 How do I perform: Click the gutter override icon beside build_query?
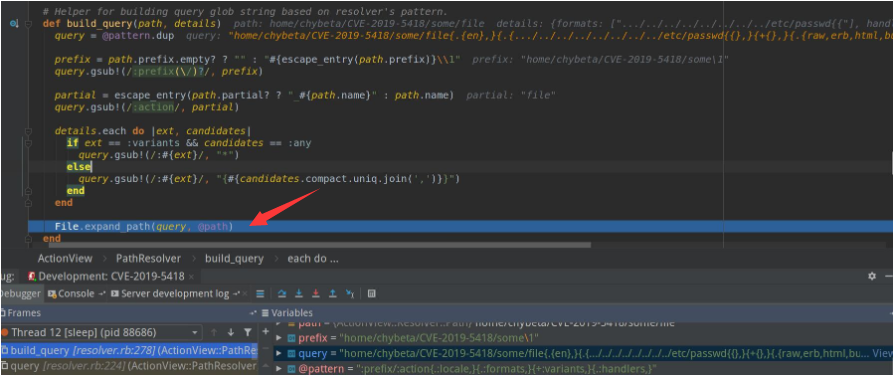pyautogui.click(x=14, y=23)
